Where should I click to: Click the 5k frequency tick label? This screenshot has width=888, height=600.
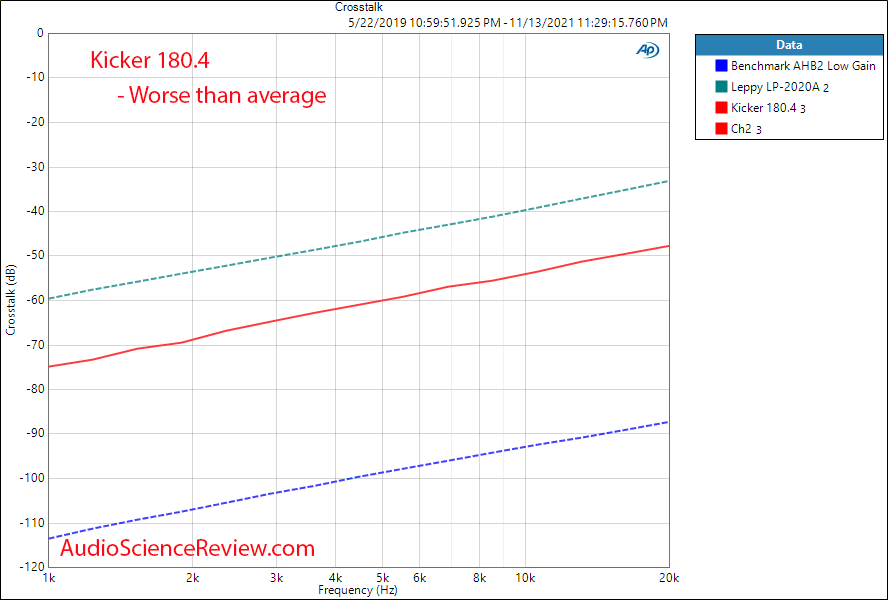(x=382, y=578)
